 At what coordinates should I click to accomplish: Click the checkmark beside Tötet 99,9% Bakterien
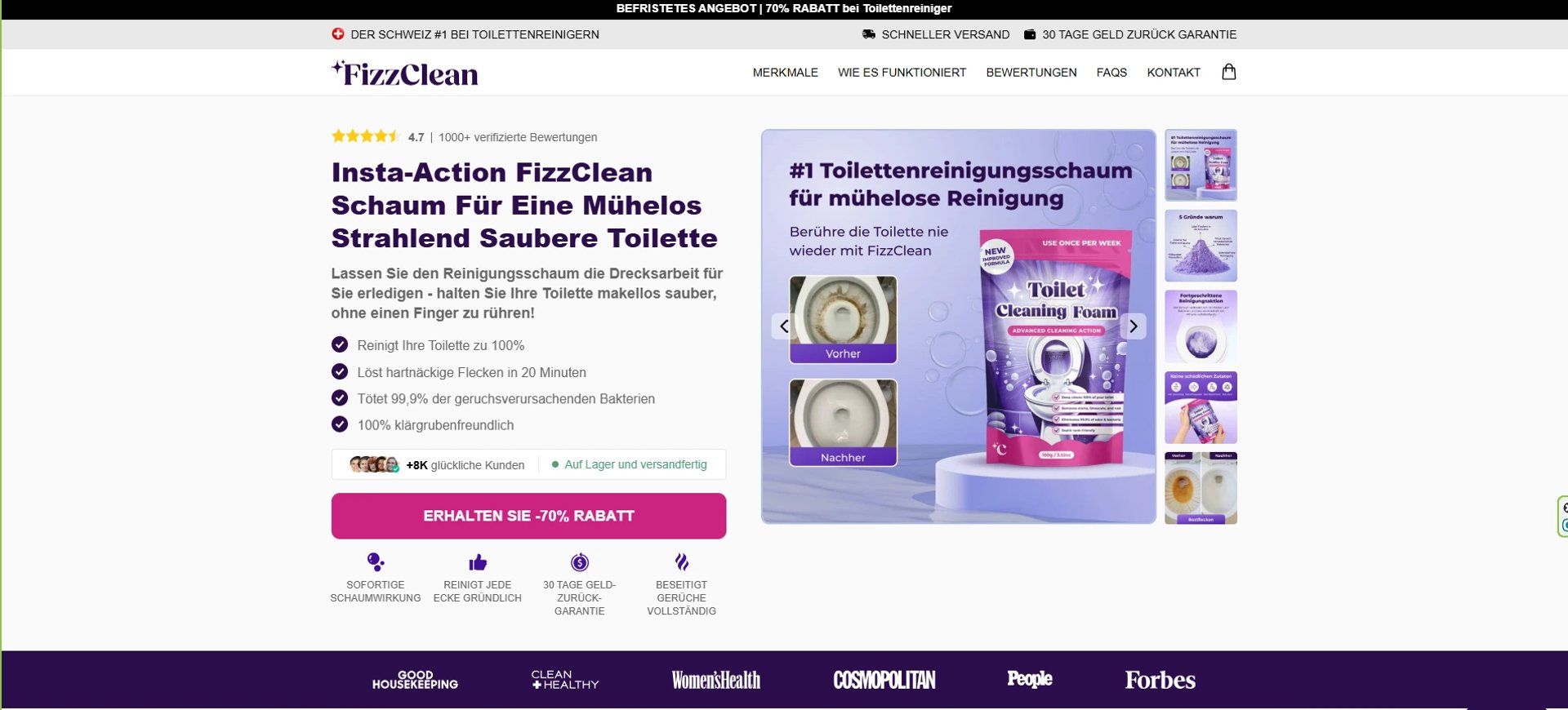pos(340,398)
